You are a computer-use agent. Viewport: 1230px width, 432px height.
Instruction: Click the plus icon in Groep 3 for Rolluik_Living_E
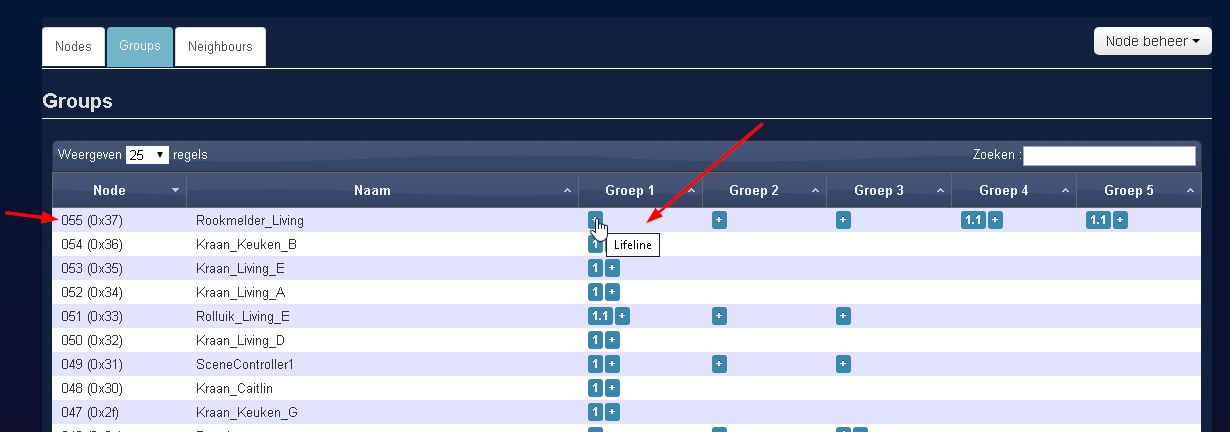coord(843,316)
